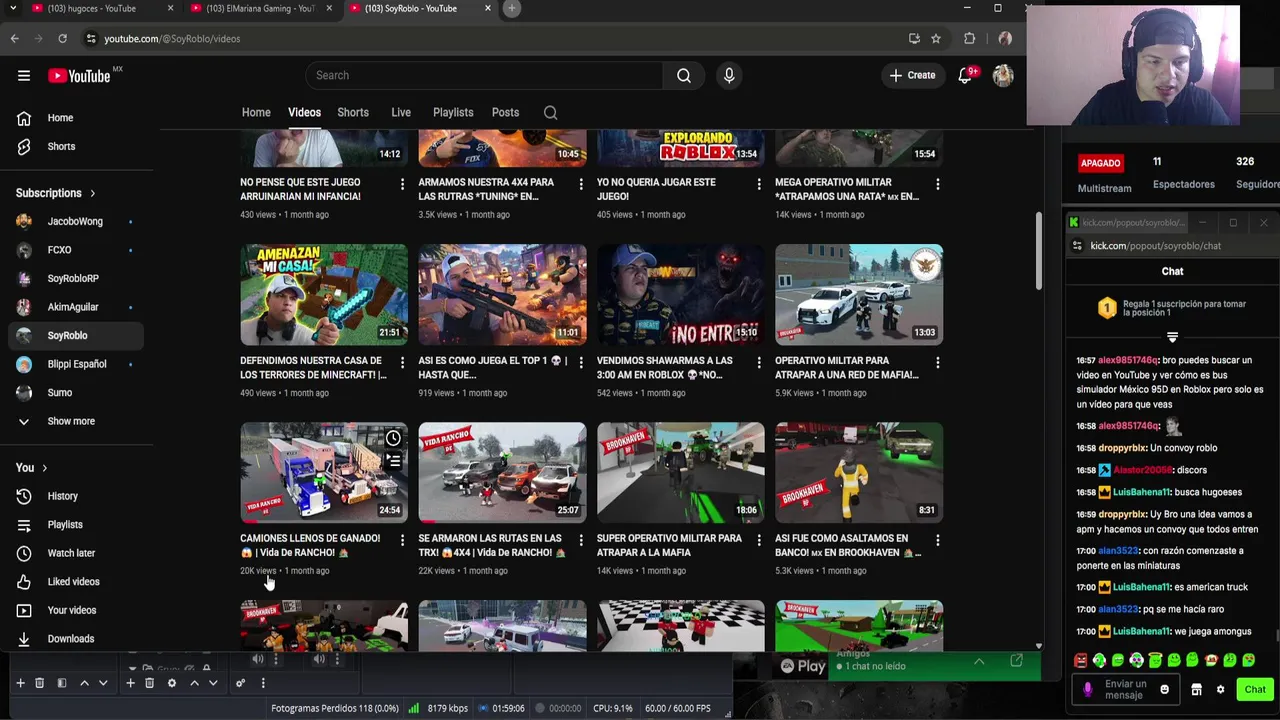The image size is (1280, 720).
Task: Click Enviar un mensaje chat field
Action: click(x=1125, y=689)
